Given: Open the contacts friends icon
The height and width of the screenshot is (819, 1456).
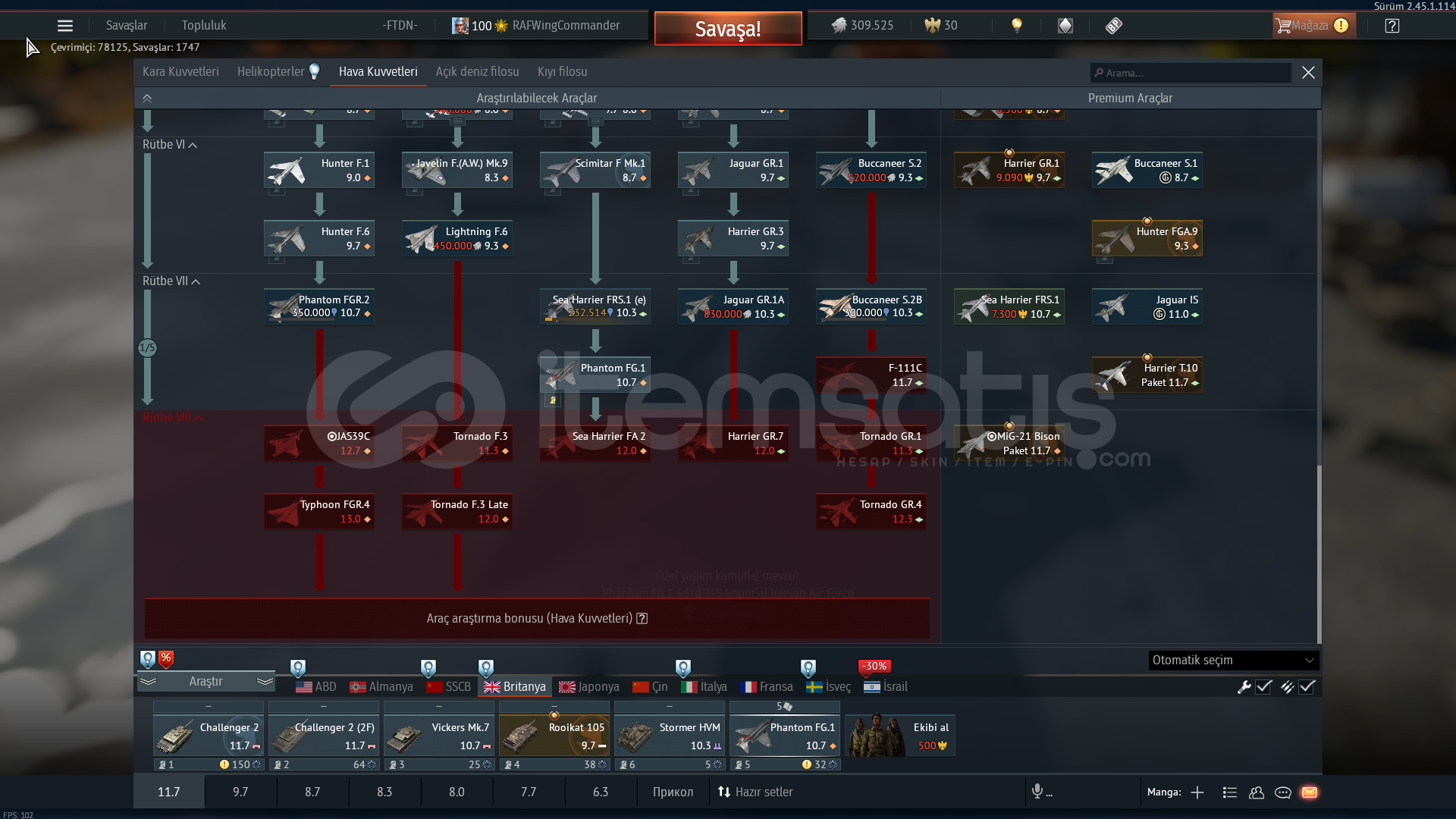Looking at the screenshot, I should tap(1257, 792).
